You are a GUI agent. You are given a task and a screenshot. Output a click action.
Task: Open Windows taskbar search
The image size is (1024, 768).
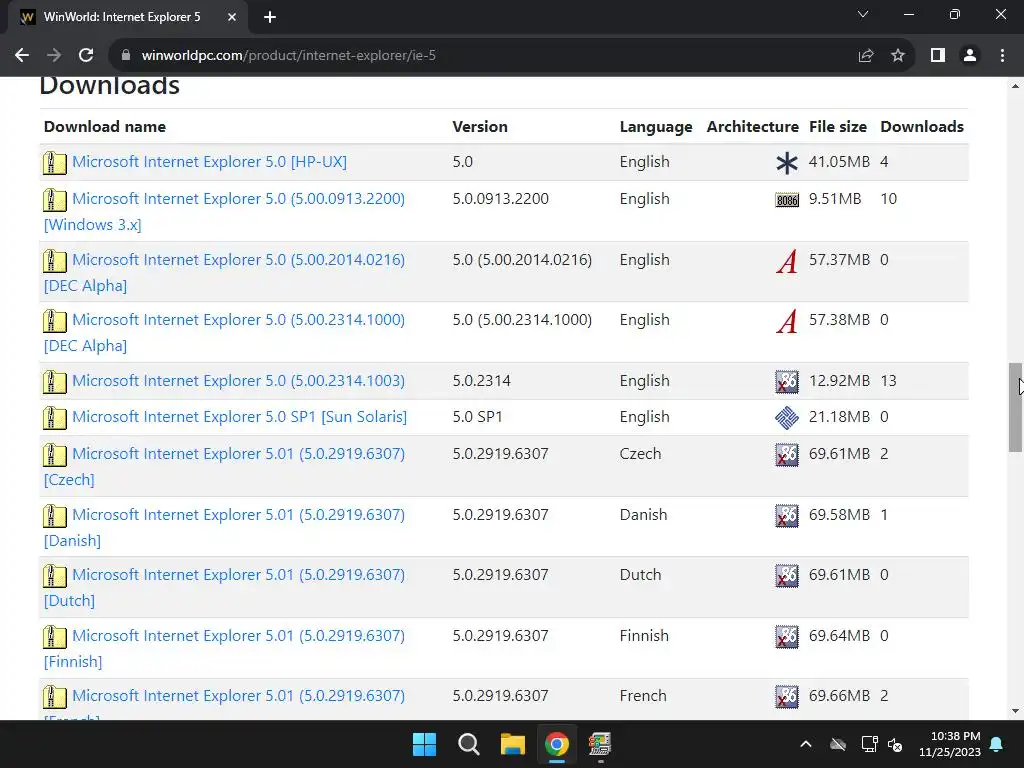tap(469, 744)
